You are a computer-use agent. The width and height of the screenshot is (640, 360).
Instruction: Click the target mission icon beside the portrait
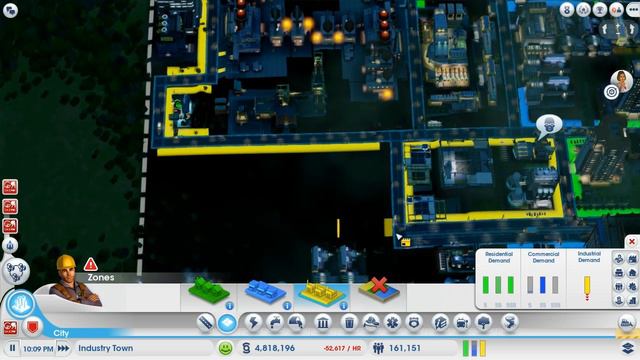pos(611,92)
